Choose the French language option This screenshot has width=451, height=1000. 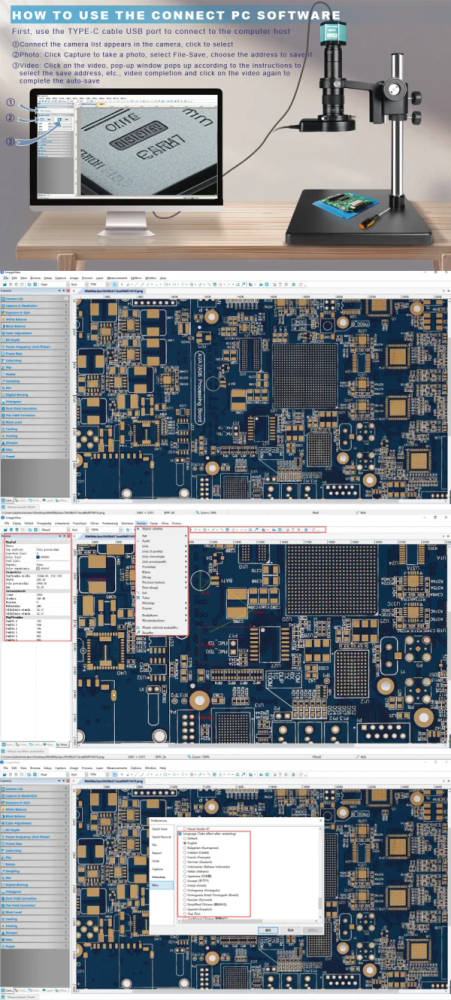(185, 857)
